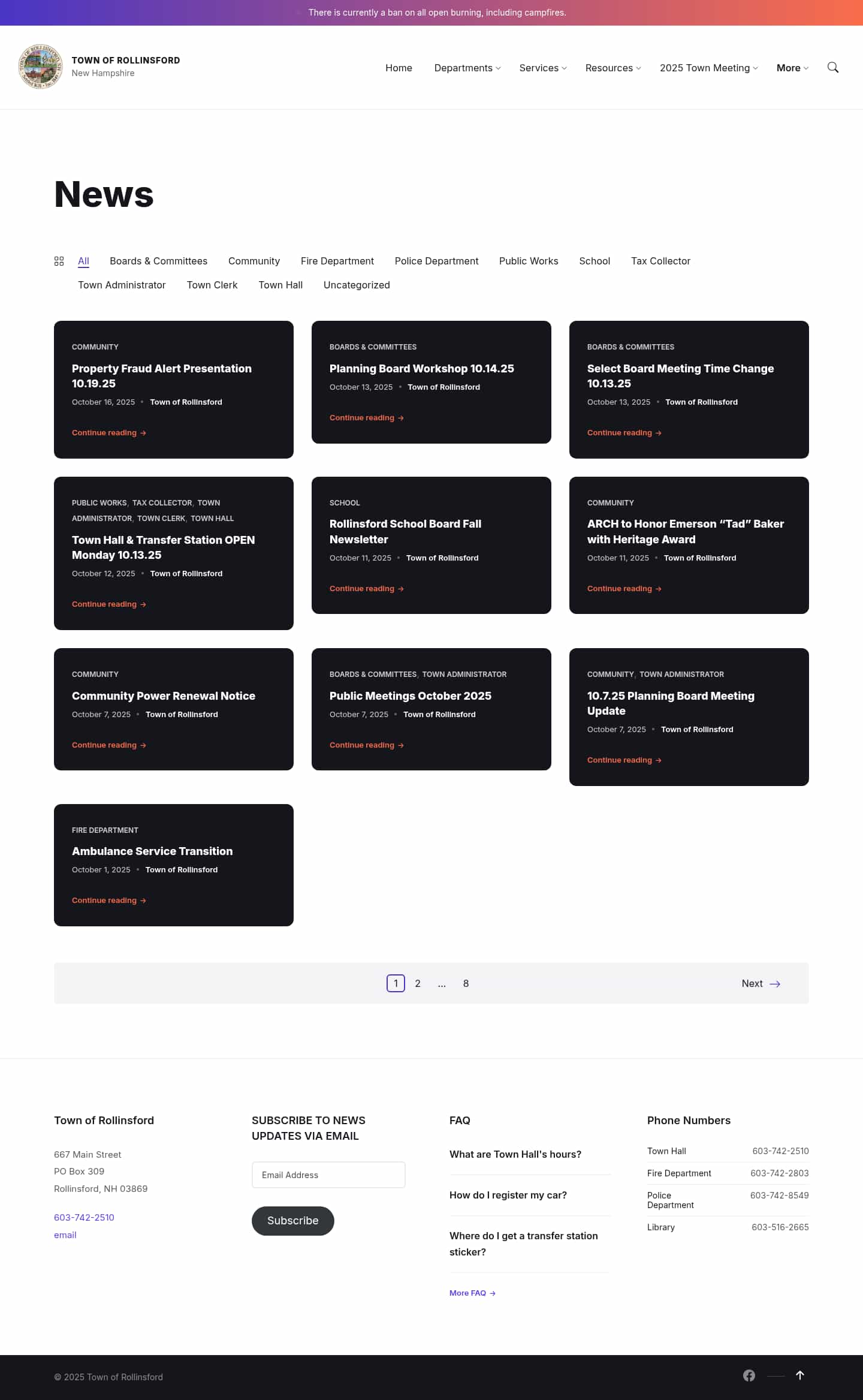Image resolution: width=863 pixels, height=1400 pixels.
Task: Jump to pagination page 8
Action: 466,983
